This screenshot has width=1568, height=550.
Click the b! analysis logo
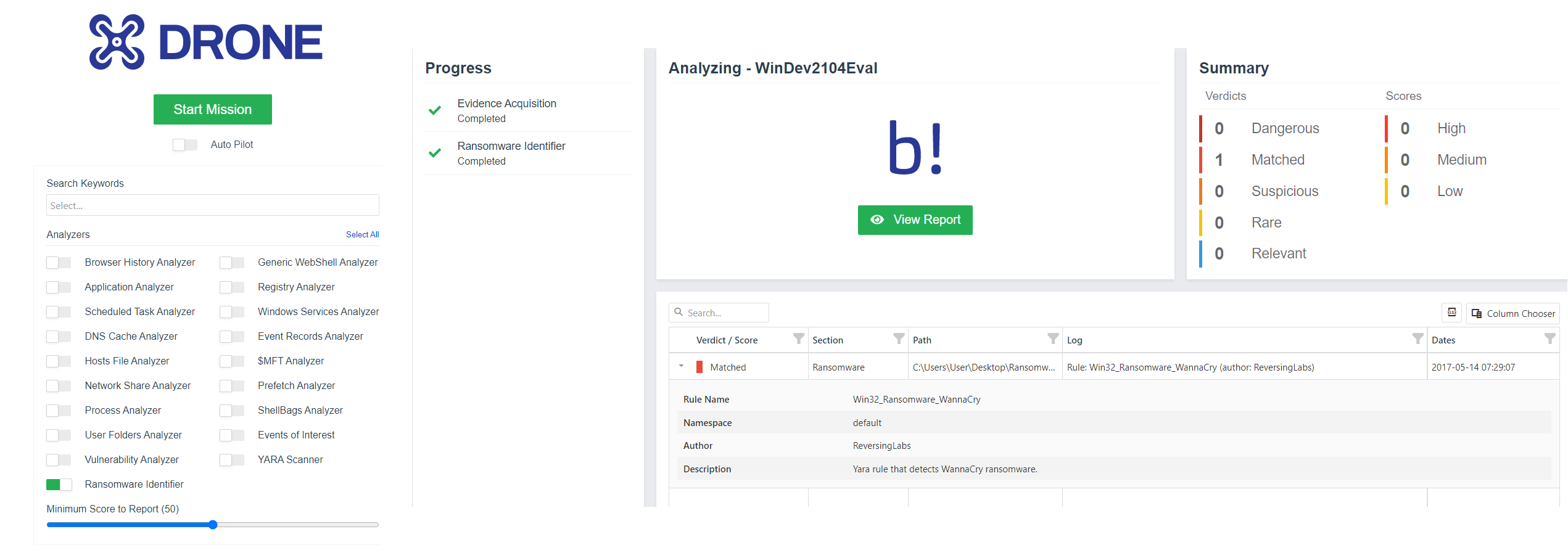click(915, 148)
